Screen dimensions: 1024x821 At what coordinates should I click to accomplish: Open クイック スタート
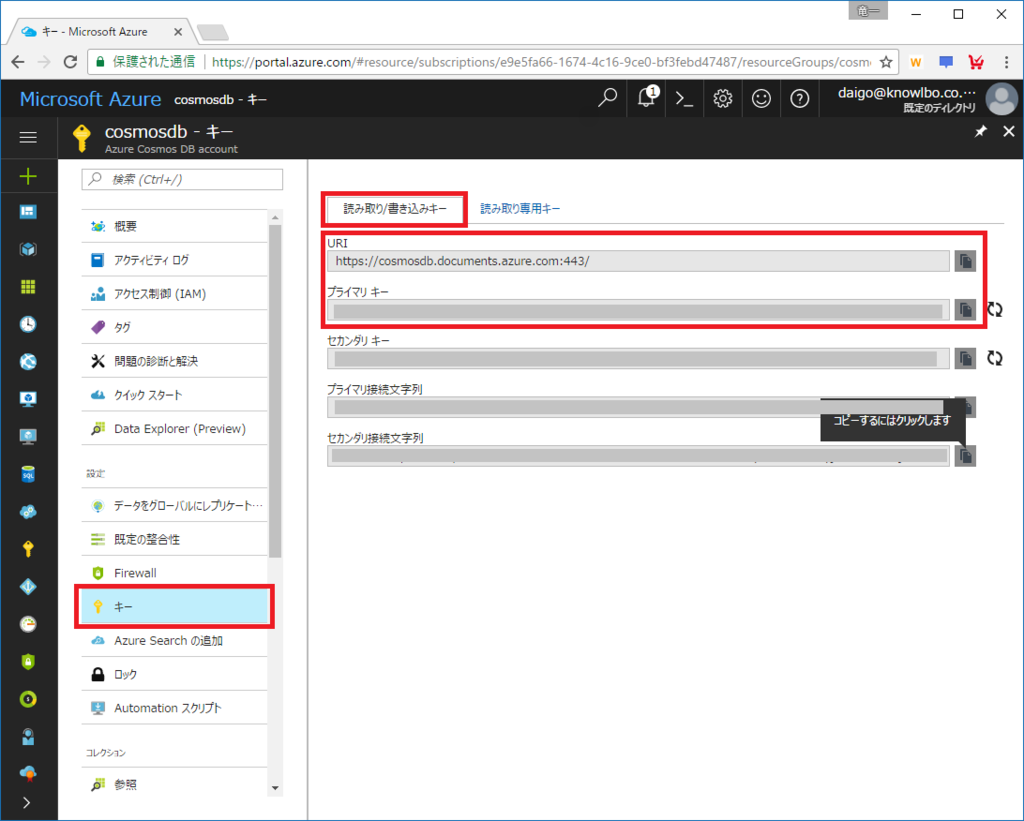[x=174, y=395]
